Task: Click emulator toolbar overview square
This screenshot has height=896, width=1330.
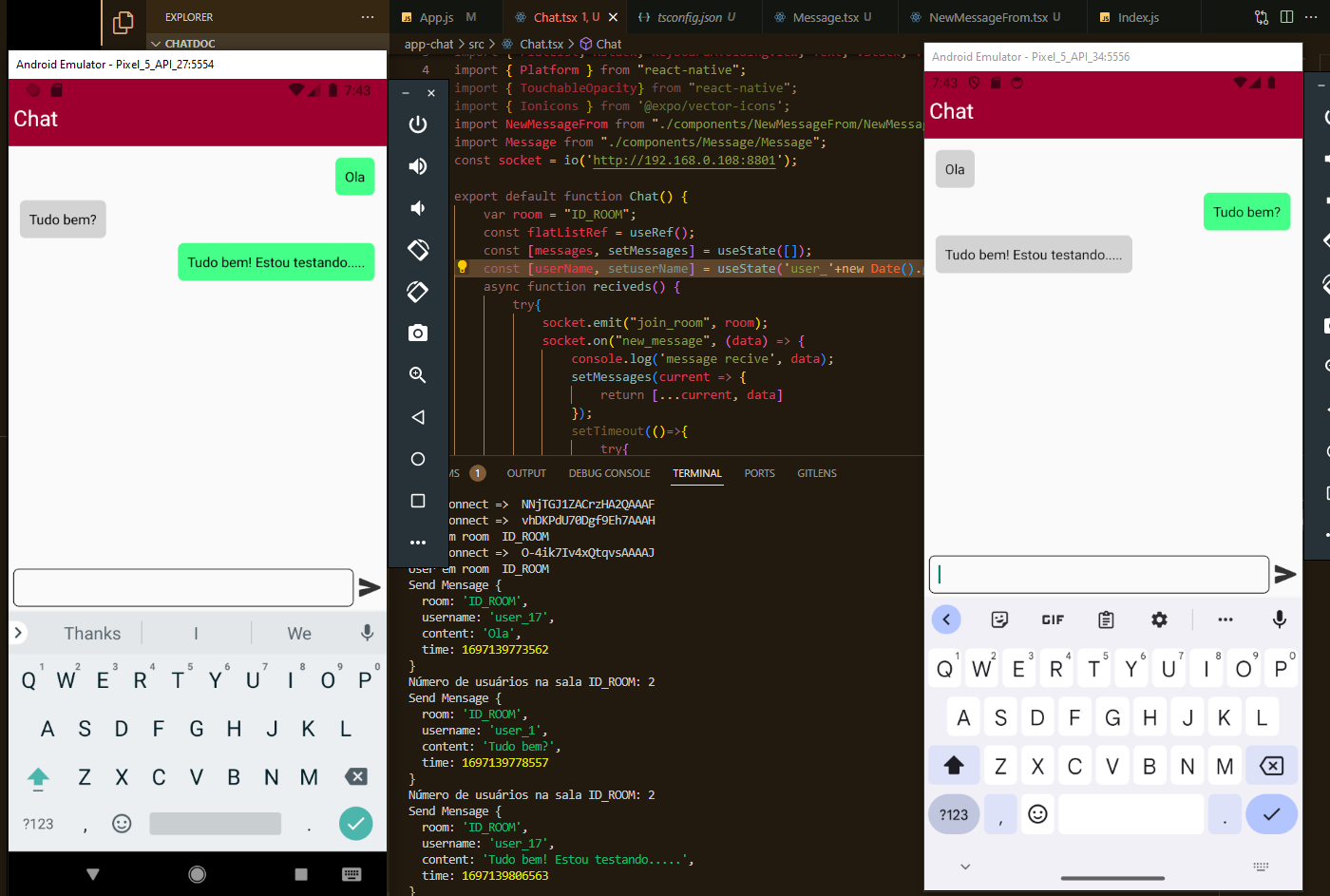Action: [x=418, y=501]
